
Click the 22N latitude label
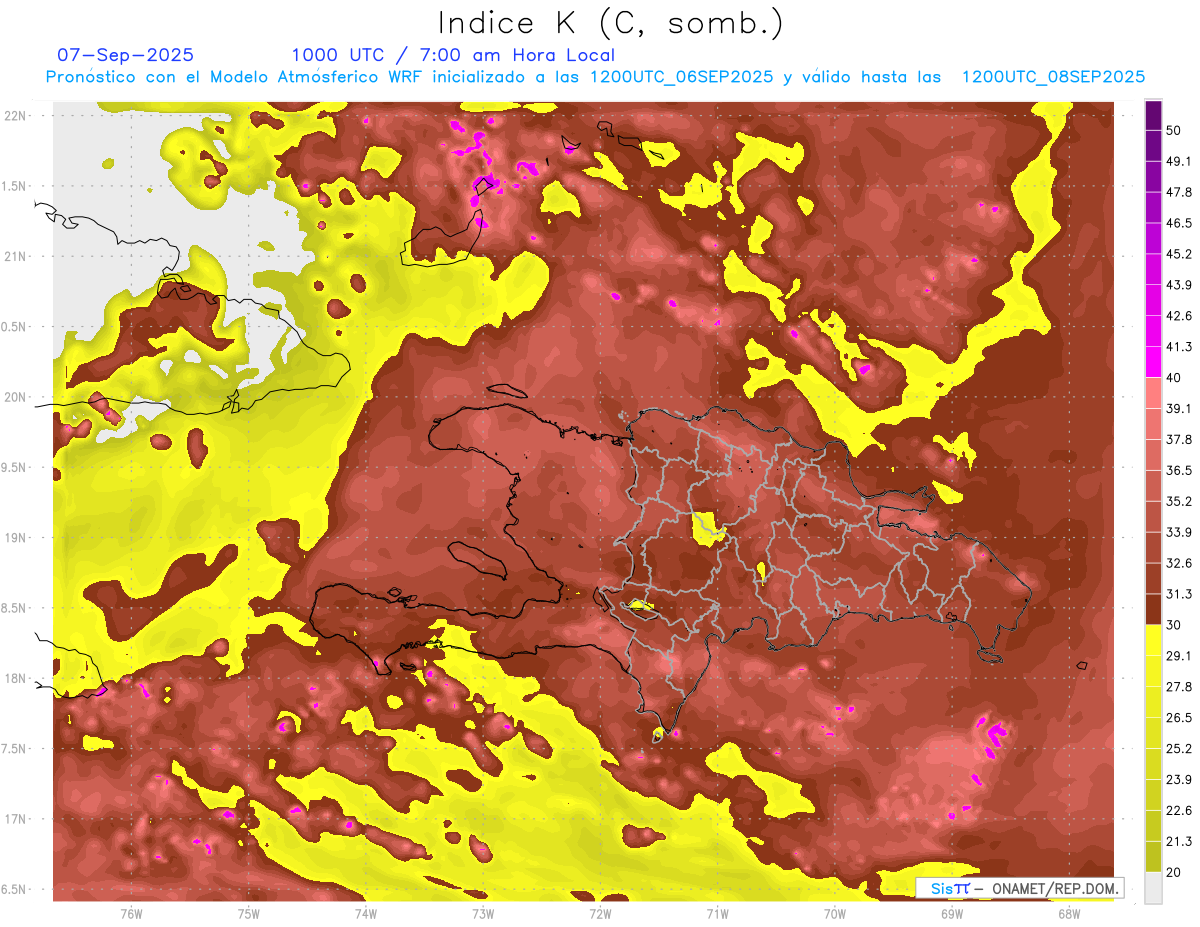(15, 116)
